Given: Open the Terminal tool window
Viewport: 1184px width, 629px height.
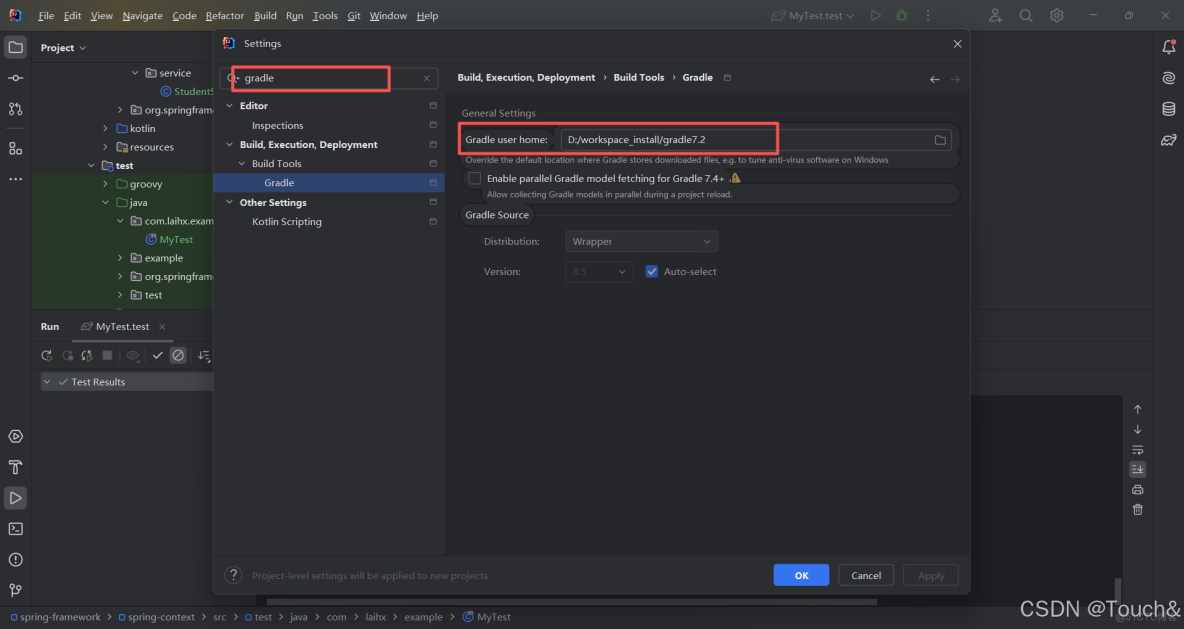Looking at the screenshot, I should [x=15, y=528].
